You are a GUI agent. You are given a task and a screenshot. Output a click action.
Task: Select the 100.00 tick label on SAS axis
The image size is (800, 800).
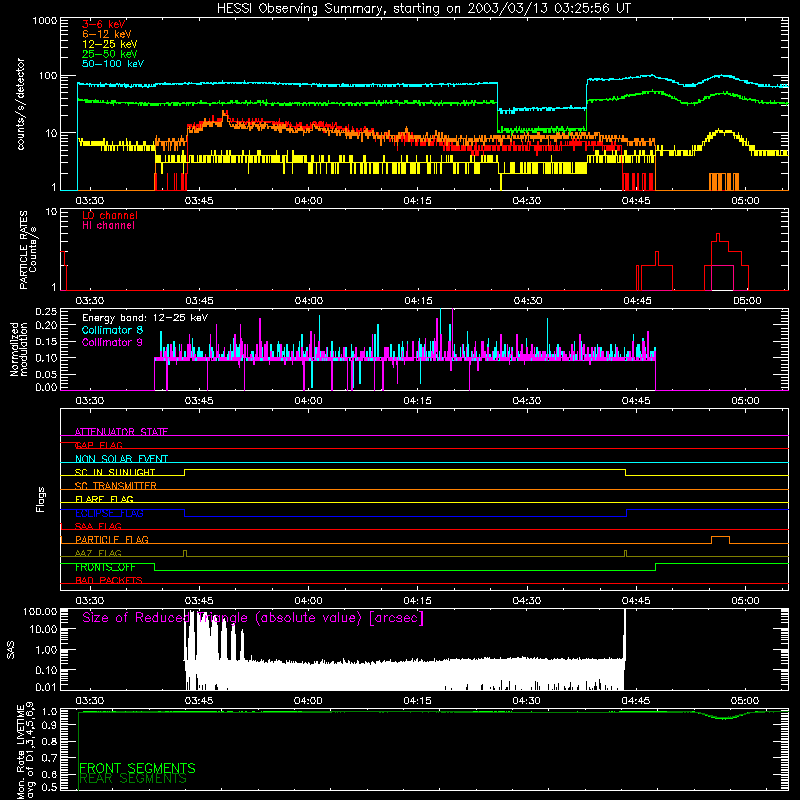40,611
